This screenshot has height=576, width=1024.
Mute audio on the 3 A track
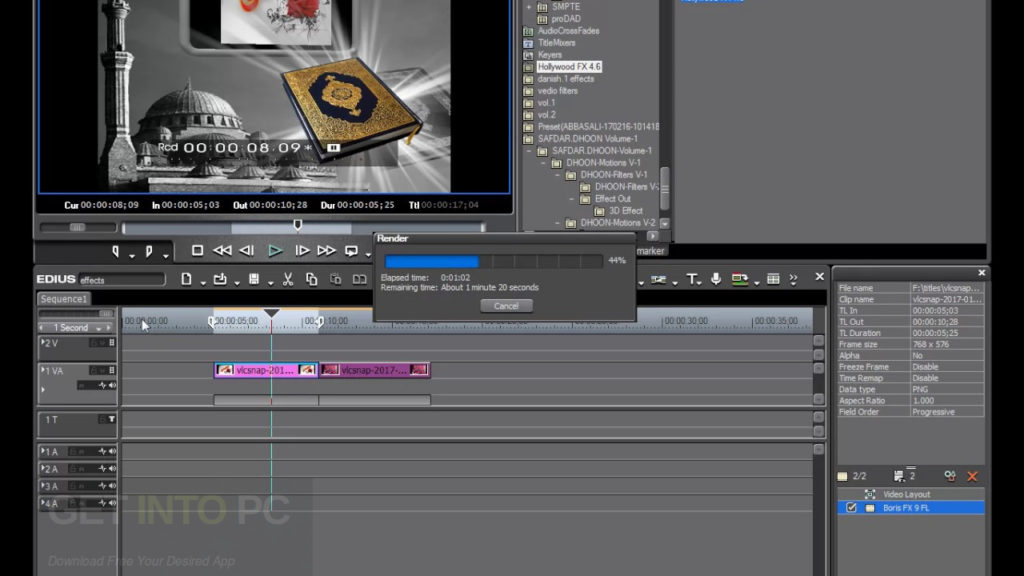112,485
